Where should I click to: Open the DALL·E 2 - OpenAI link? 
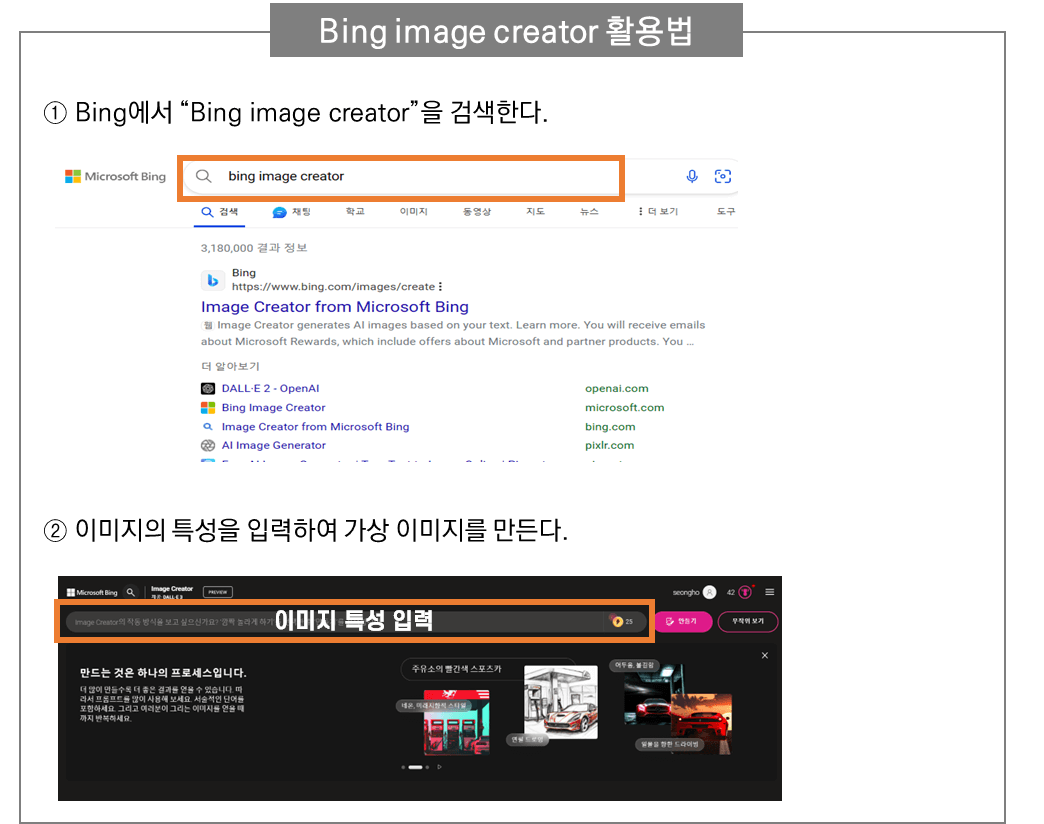[x=270, y=389]
